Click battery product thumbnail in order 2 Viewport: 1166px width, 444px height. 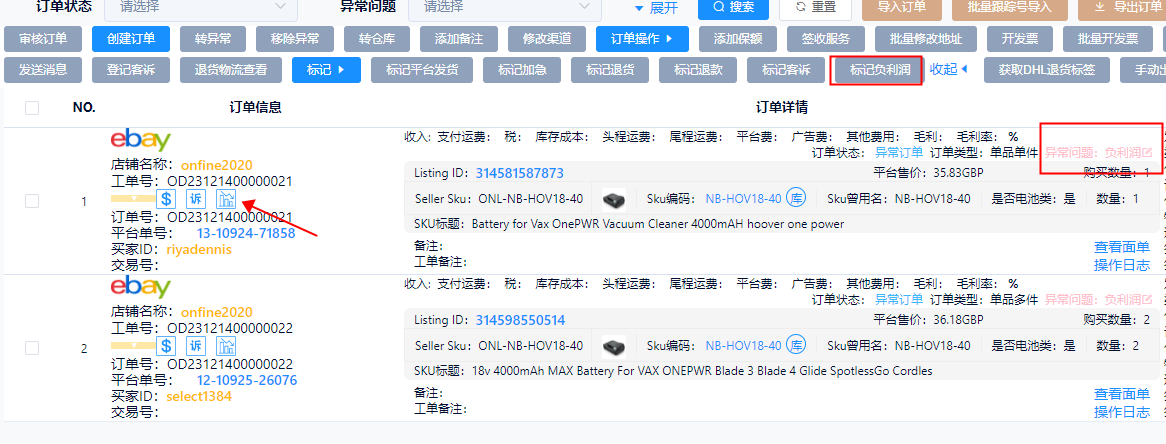(x=613, y=347)
